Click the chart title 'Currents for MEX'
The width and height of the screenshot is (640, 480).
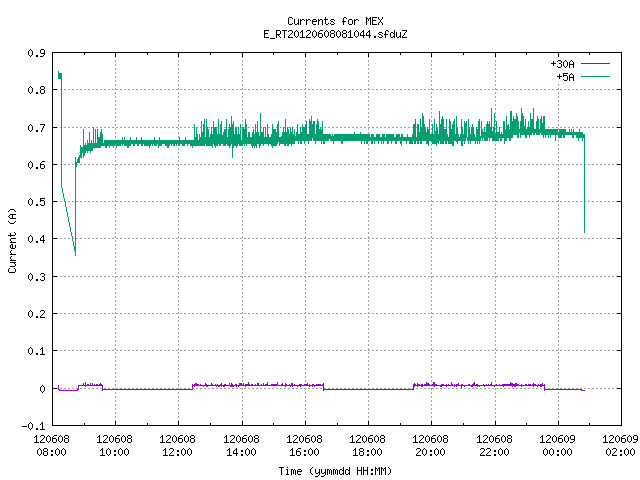pos(335,21)
